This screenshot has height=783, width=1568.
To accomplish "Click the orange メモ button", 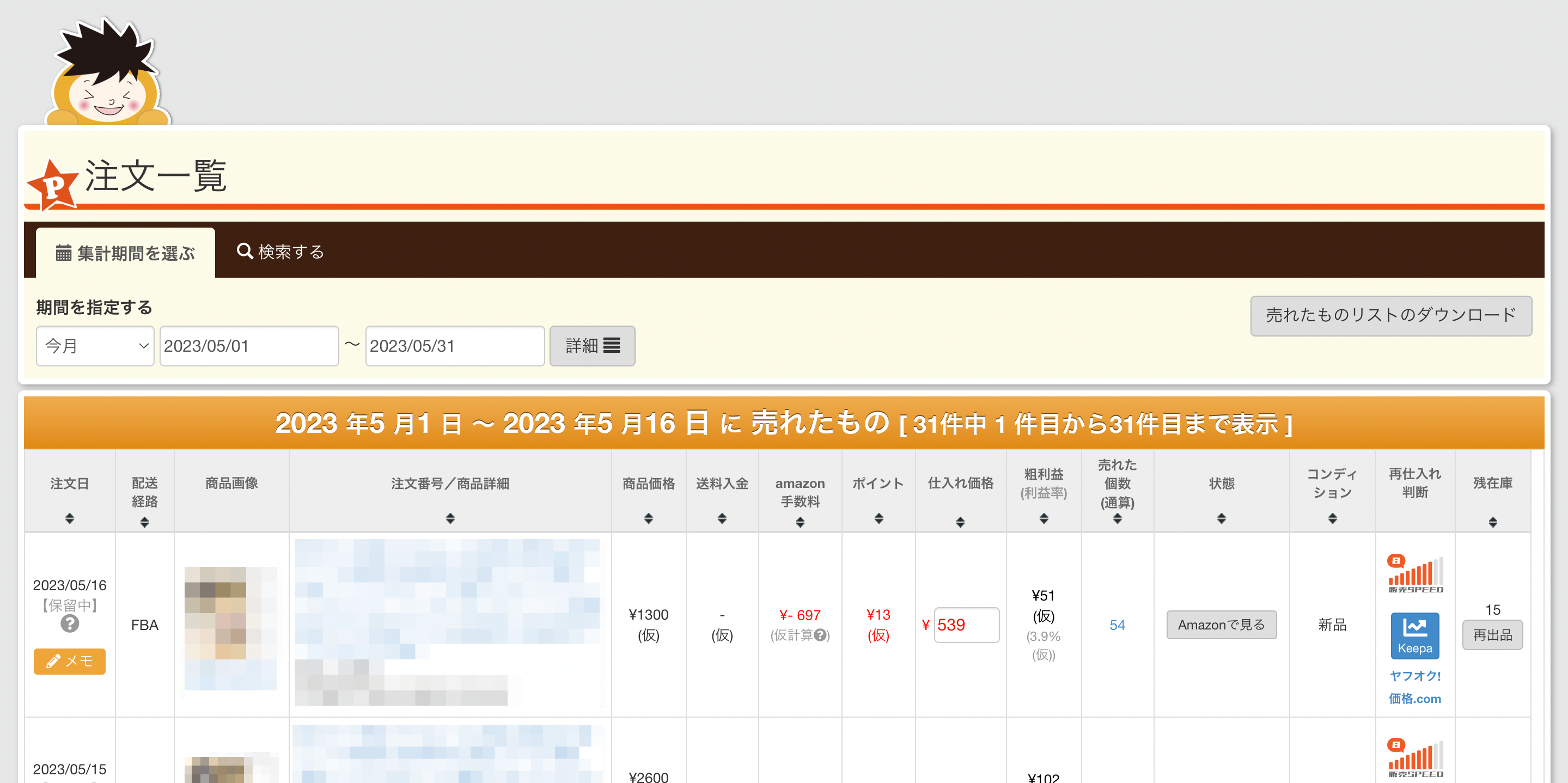I will (69, 662).
